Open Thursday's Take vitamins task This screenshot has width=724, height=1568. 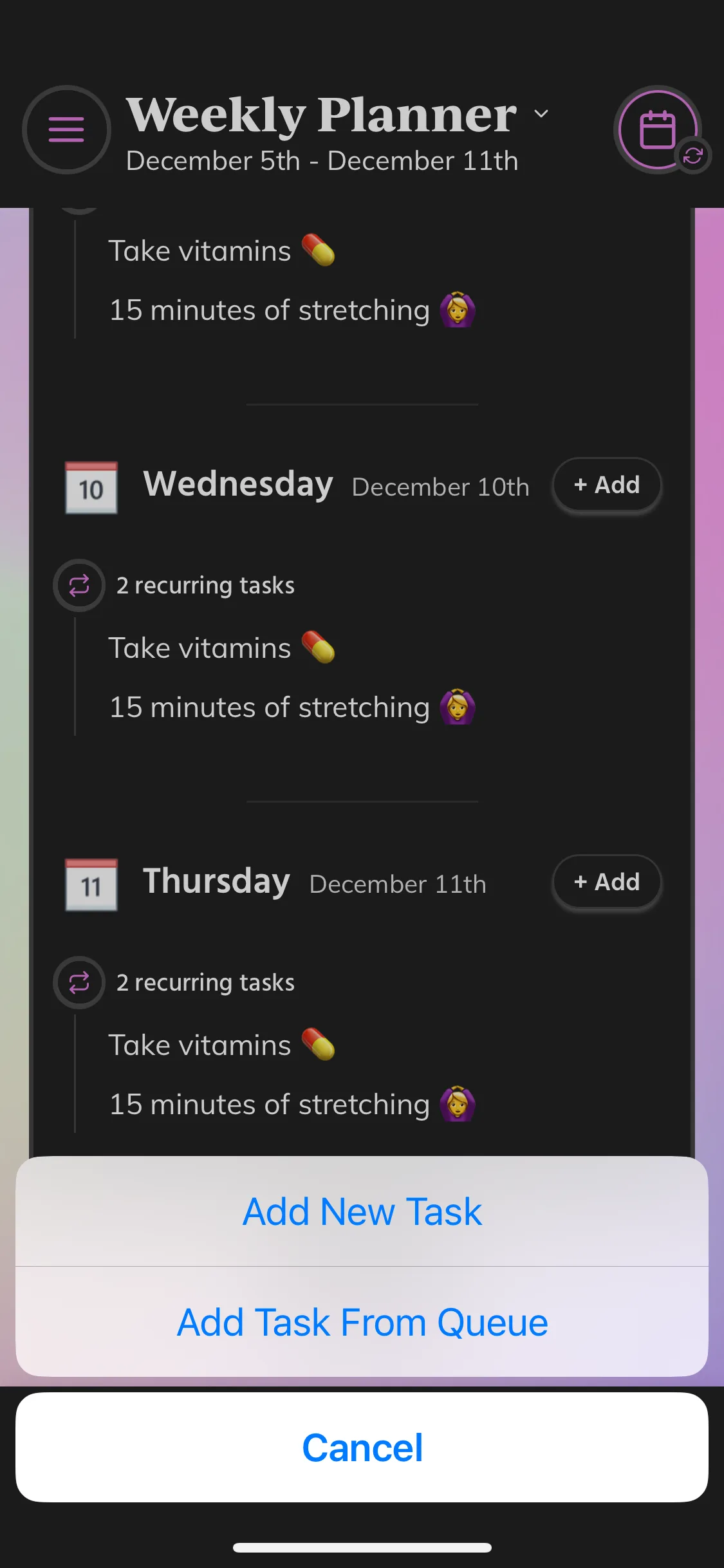(200, 1045)
